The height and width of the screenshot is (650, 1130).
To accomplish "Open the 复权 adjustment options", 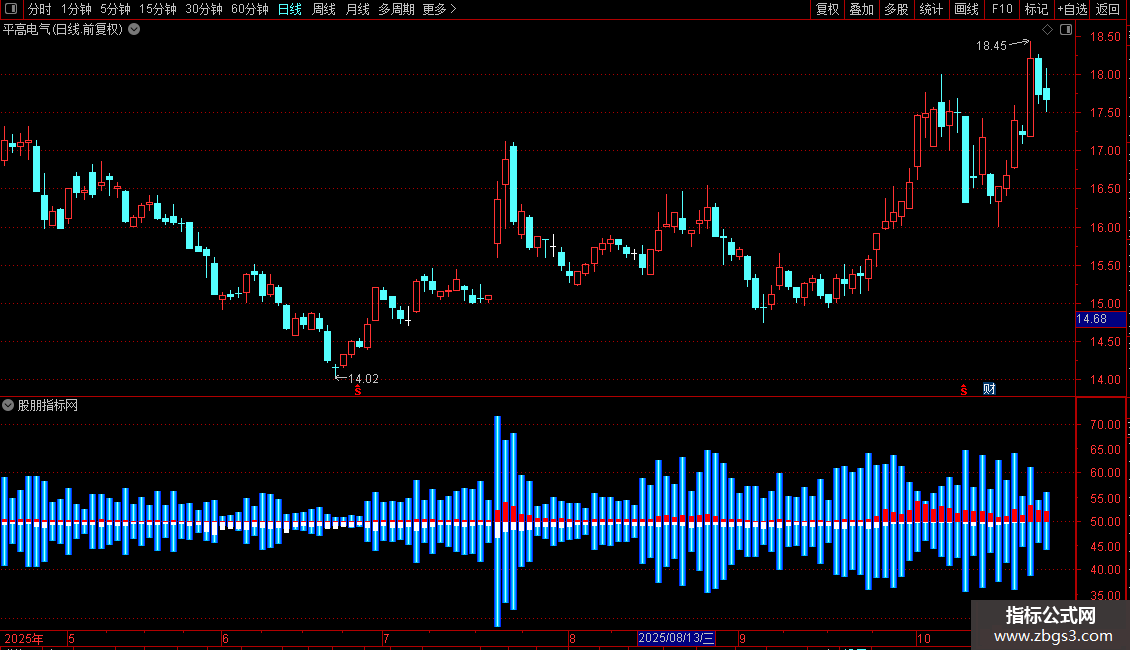I will (827, 9).
